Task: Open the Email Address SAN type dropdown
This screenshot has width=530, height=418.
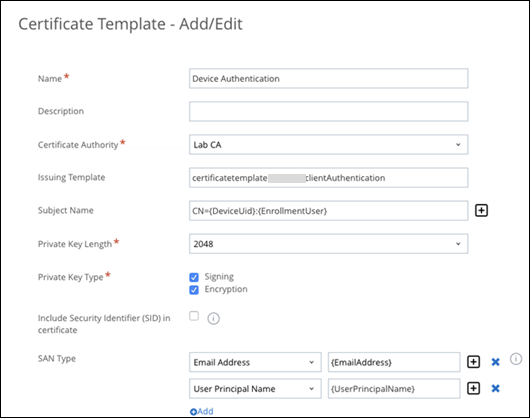Action: click(255, 362)
